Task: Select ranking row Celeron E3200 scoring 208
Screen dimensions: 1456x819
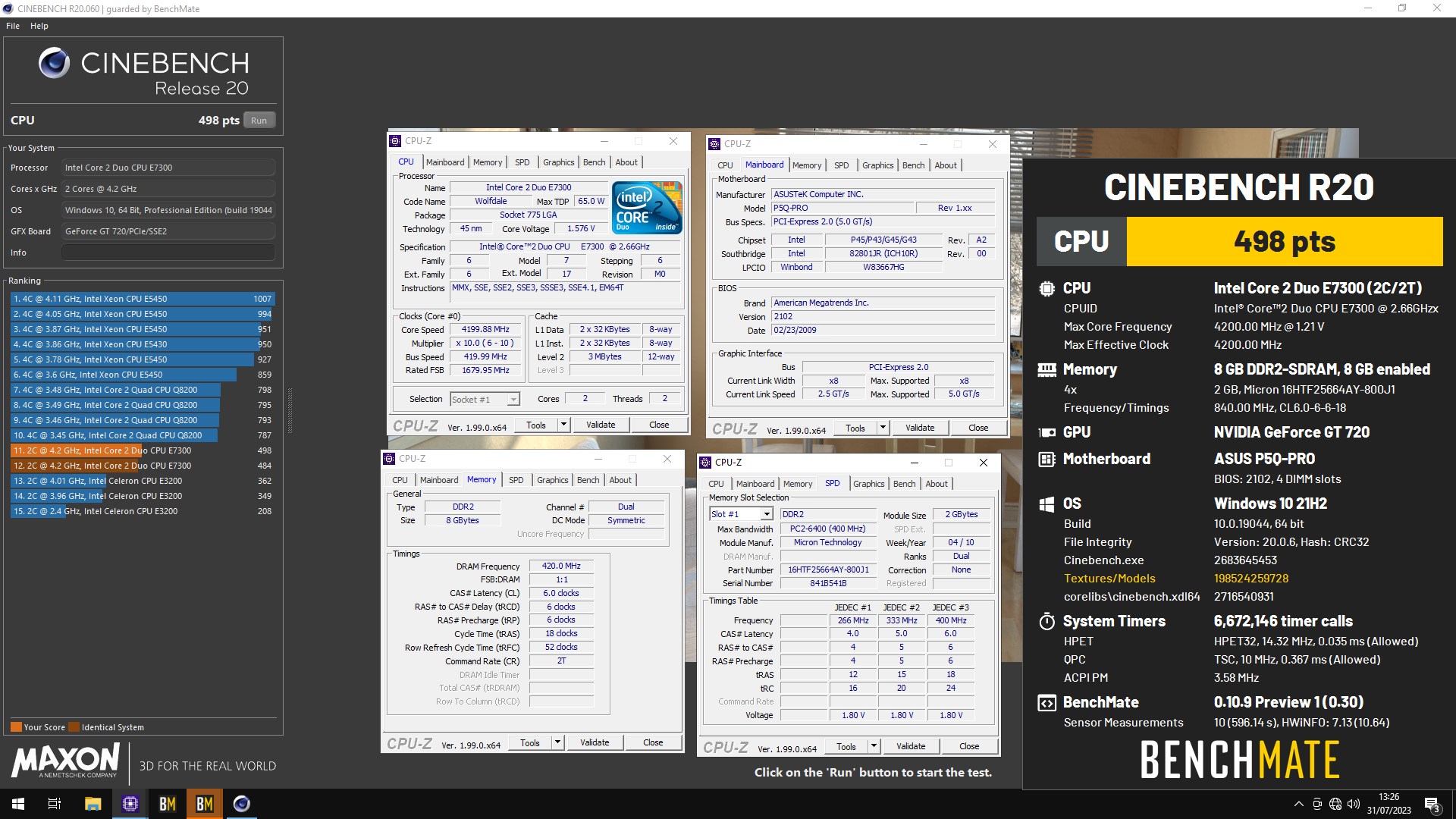Action: [x=143, y=511]
